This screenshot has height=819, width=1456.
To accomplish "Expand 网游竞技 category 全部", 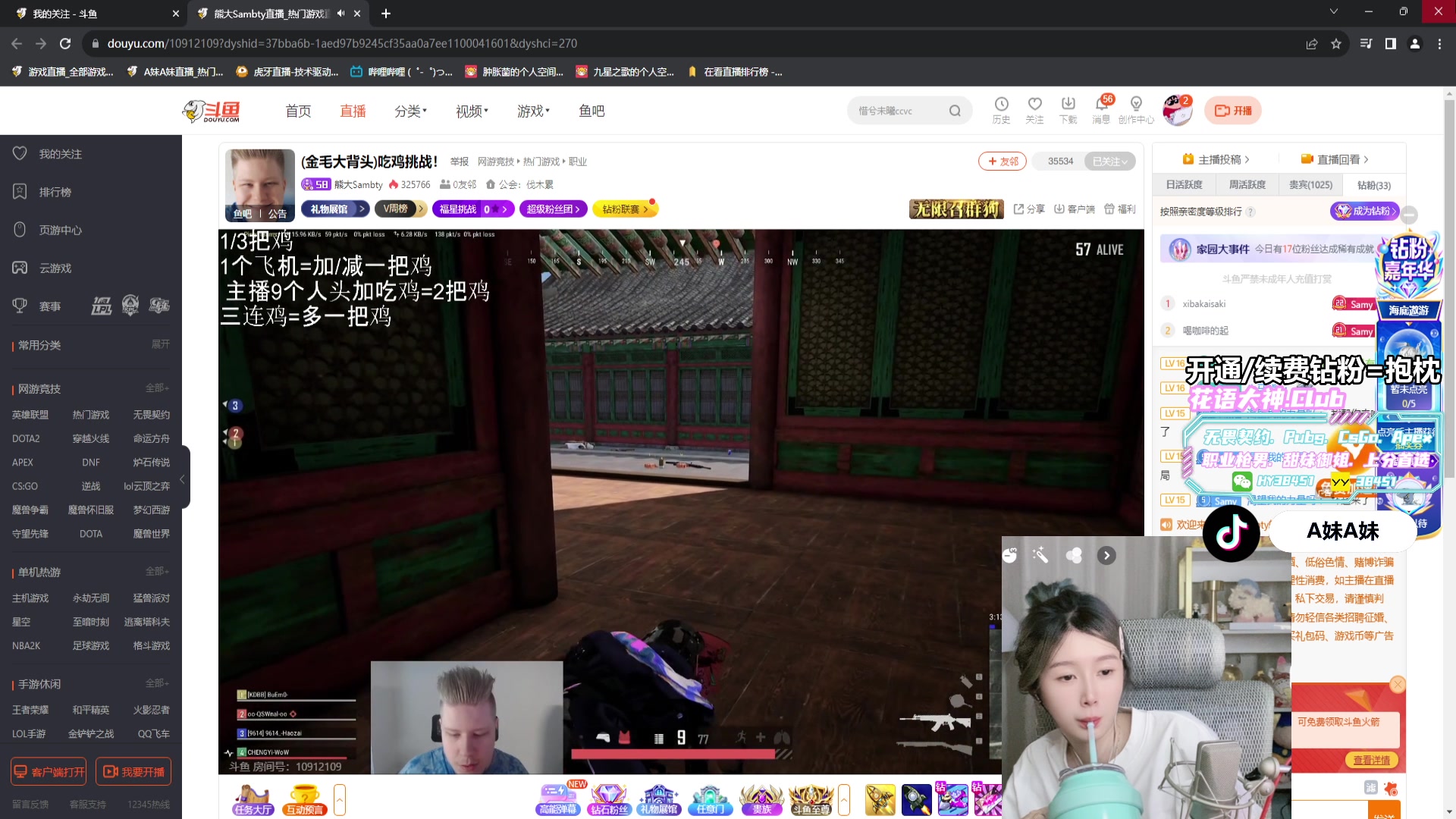I will pos(157,388).
